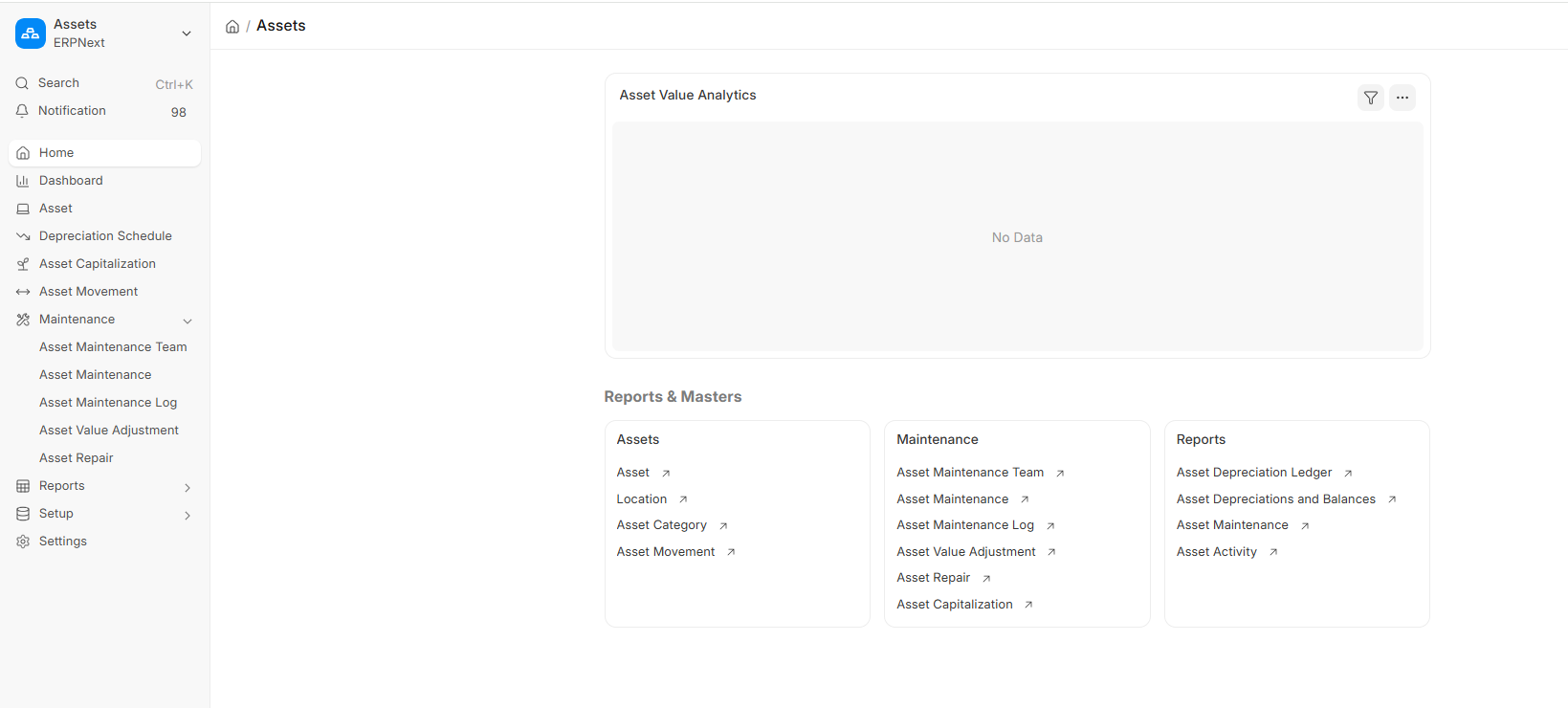Click the Depreciation Schedule trend icon
Image resolution: width=1568 pixels, height=708 pixels.
pos(23,236)
